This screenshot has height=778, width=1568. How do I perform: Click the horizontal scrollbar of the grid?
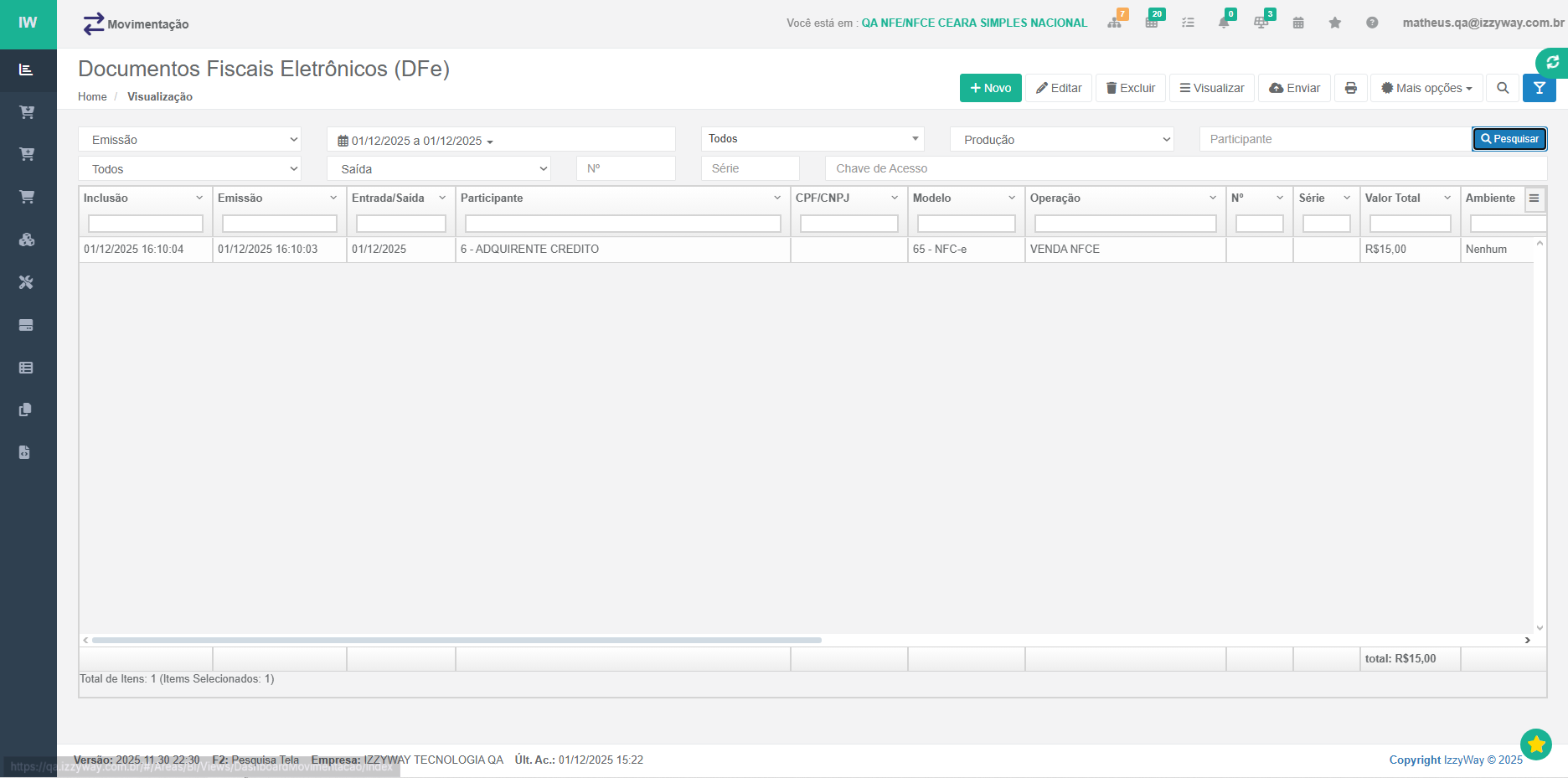pyautogui.click(x=456, y=640)
